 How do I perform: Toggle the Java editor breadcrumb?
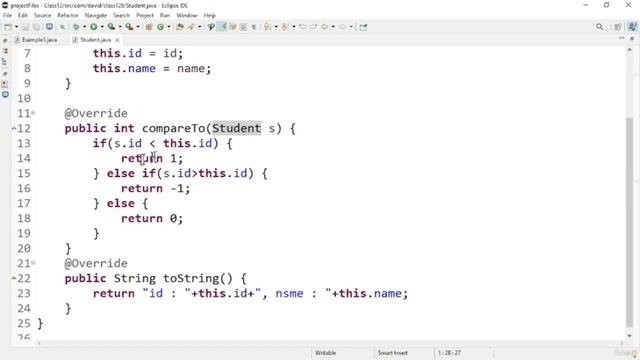click(211, 27)
